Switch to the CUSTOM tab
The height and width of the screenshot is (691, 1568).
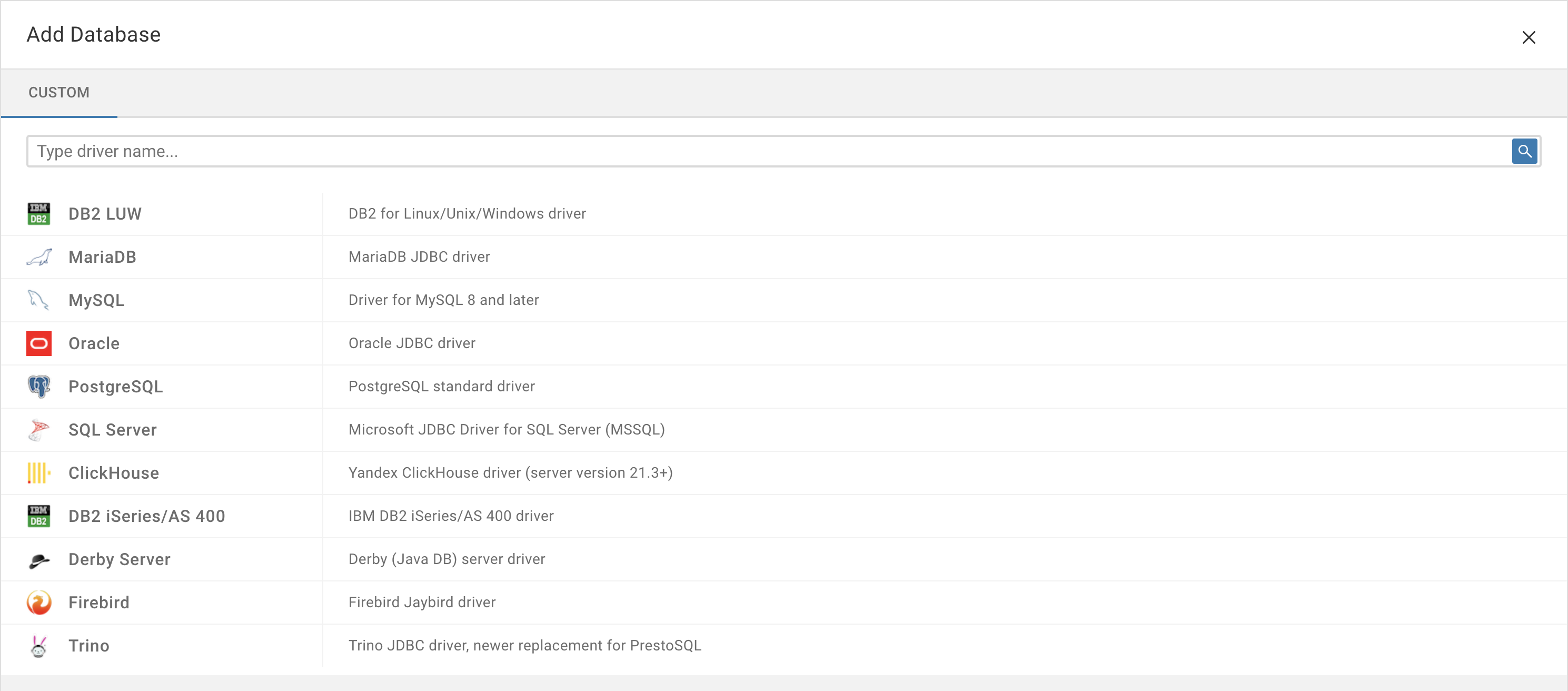point(58,92)
